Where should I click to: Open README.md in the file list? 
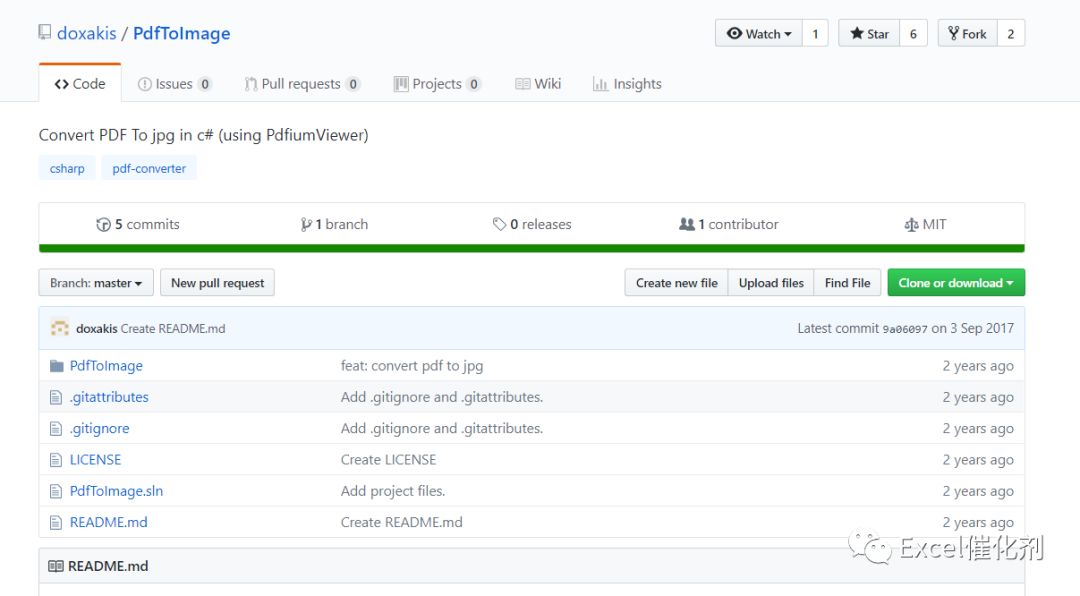pos(108,523)
